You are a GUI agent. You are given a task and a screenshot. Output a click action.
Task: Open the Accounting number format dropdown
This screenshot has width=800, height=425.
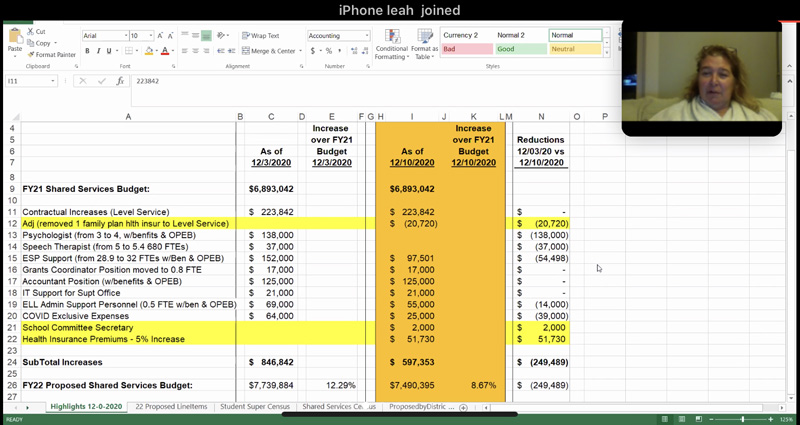[x=367, y=36]
